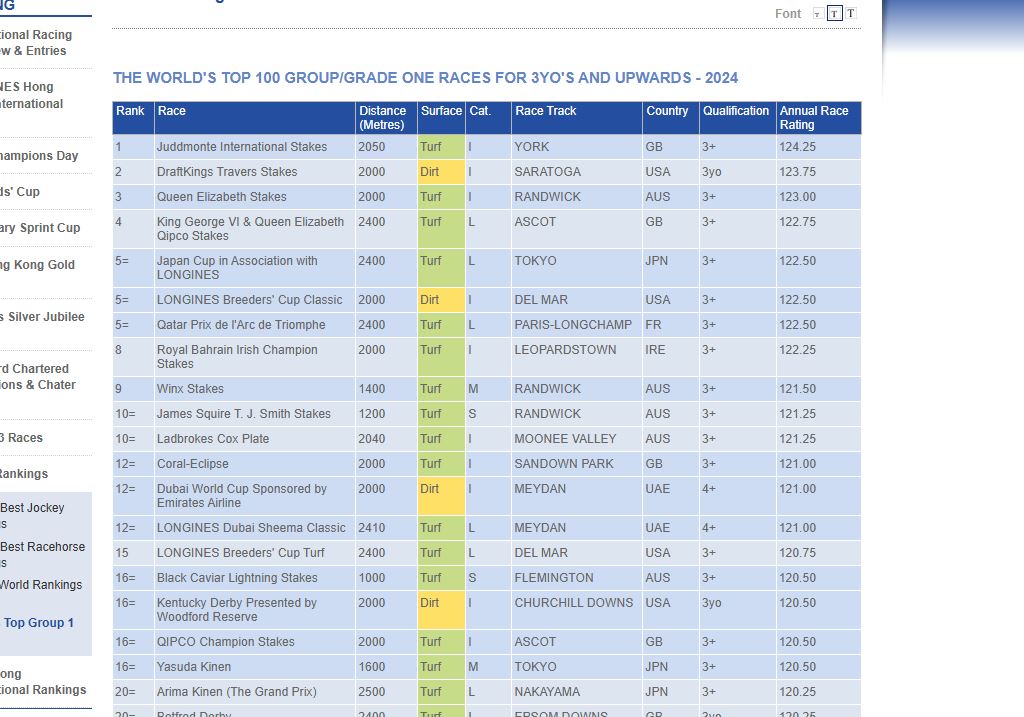This screenshot has width=1024, height=717.
Task: Select Royal Bahrain Irish Champion Stakes
Action: point(237,357)
